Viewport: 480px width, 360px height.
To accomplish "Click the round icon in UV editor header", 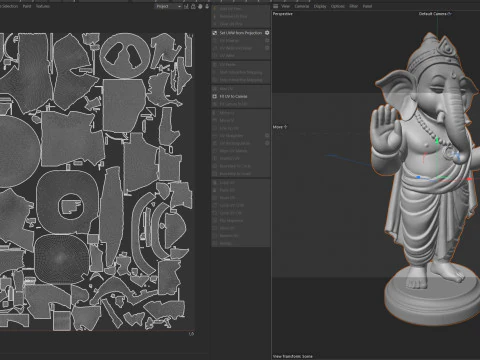I will click(x=200, y=6).
